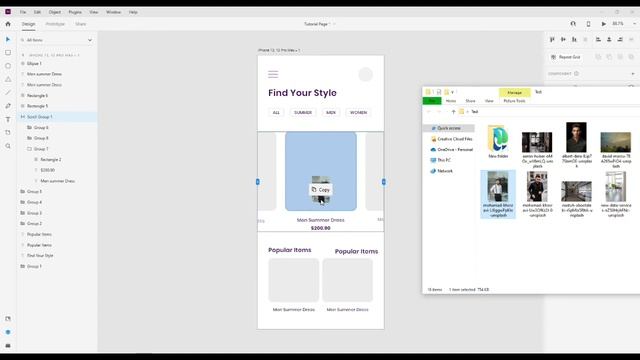Select the Text tool
The width and height of the screenshot is (640, 360).
click(x=8, y=119)
